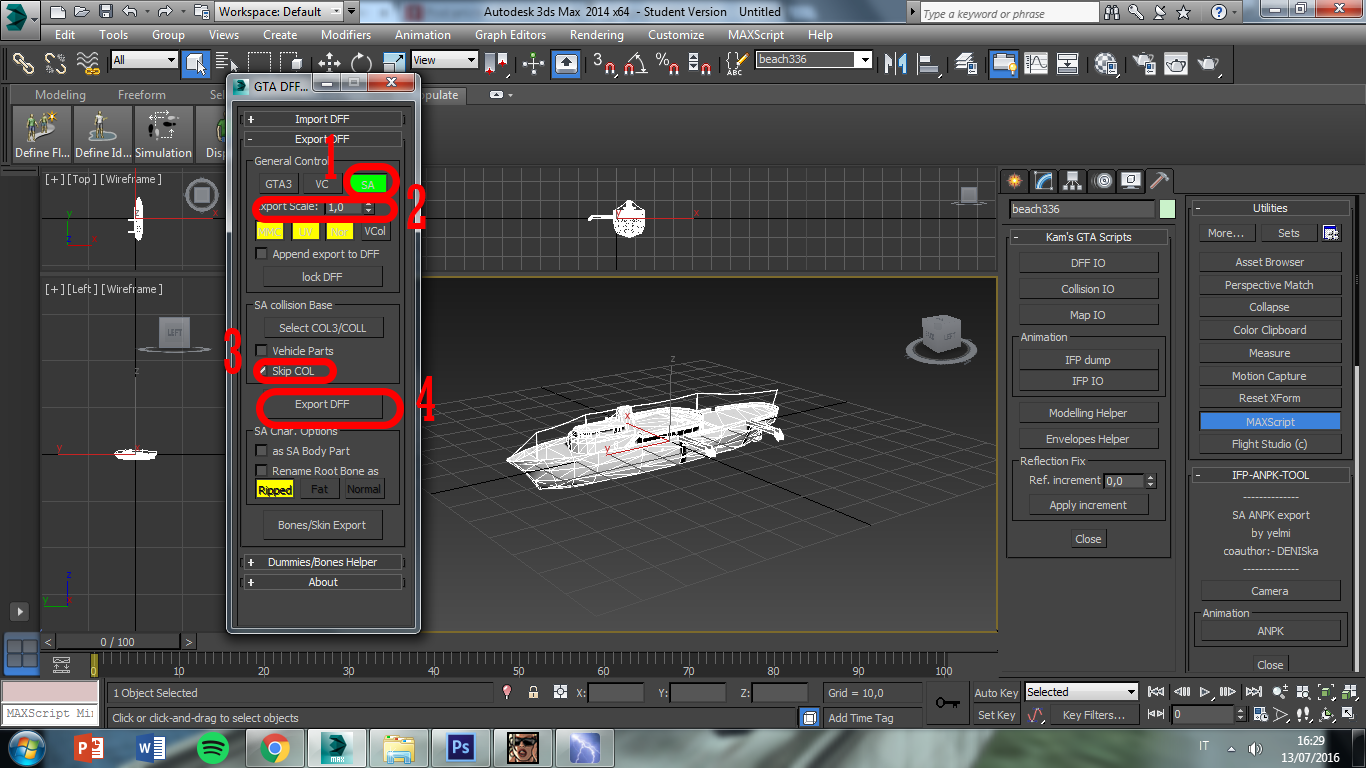Click the export scale spinner arrows
This screenshot has width=1366, height=768.
(x=369, y=207)
